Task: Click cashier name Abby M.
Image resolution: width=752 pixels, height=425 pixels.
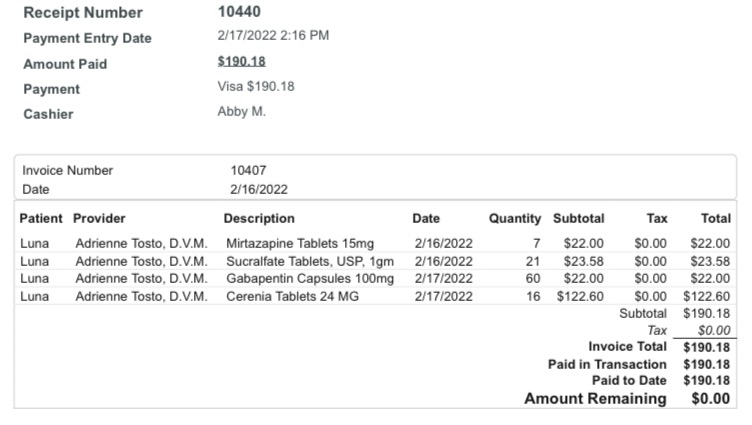Action: coord(242,111)
